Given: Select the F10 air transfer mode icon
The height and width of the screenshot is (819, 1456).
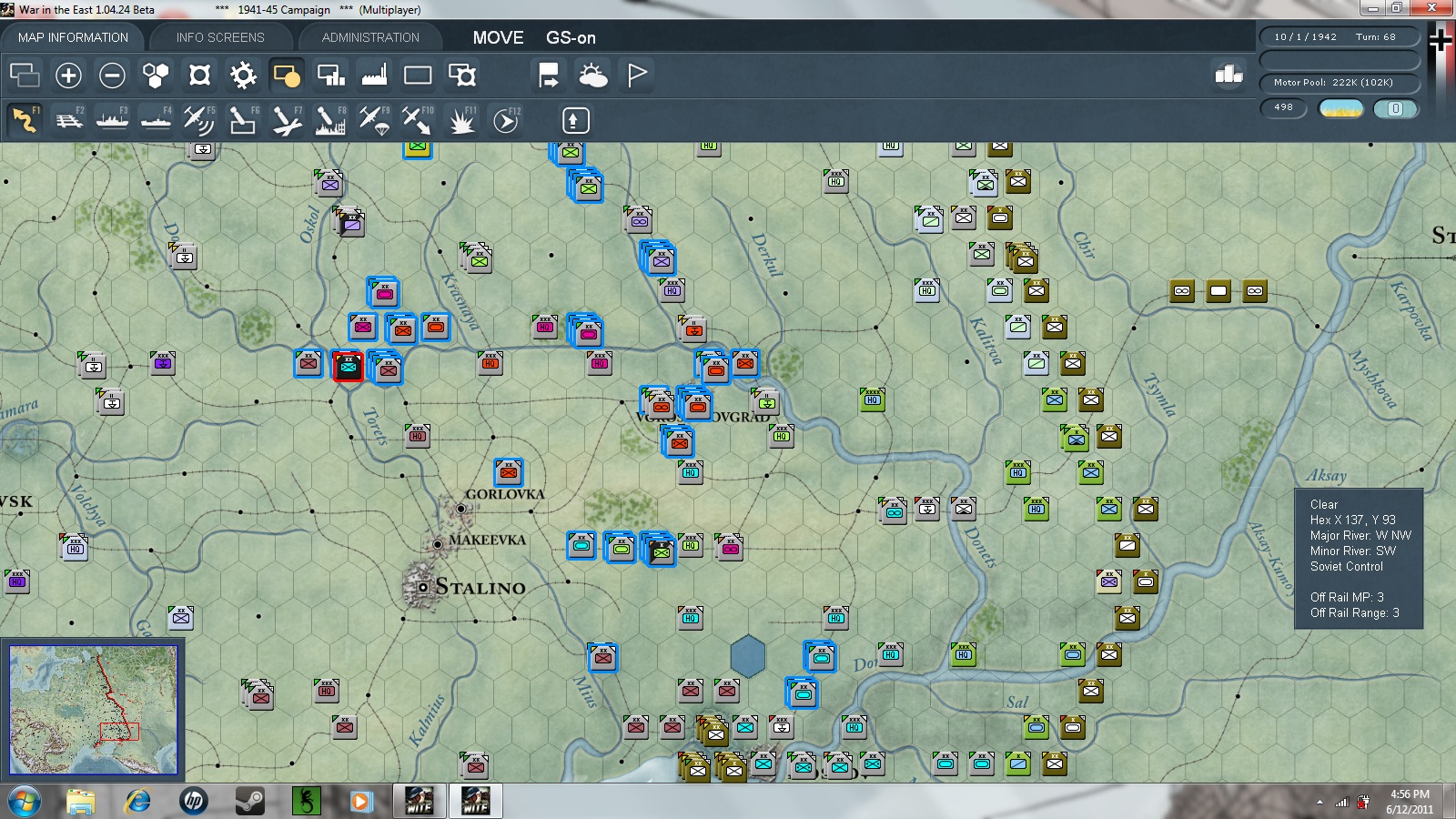Looking at the screenshot, I should [418, 120].
